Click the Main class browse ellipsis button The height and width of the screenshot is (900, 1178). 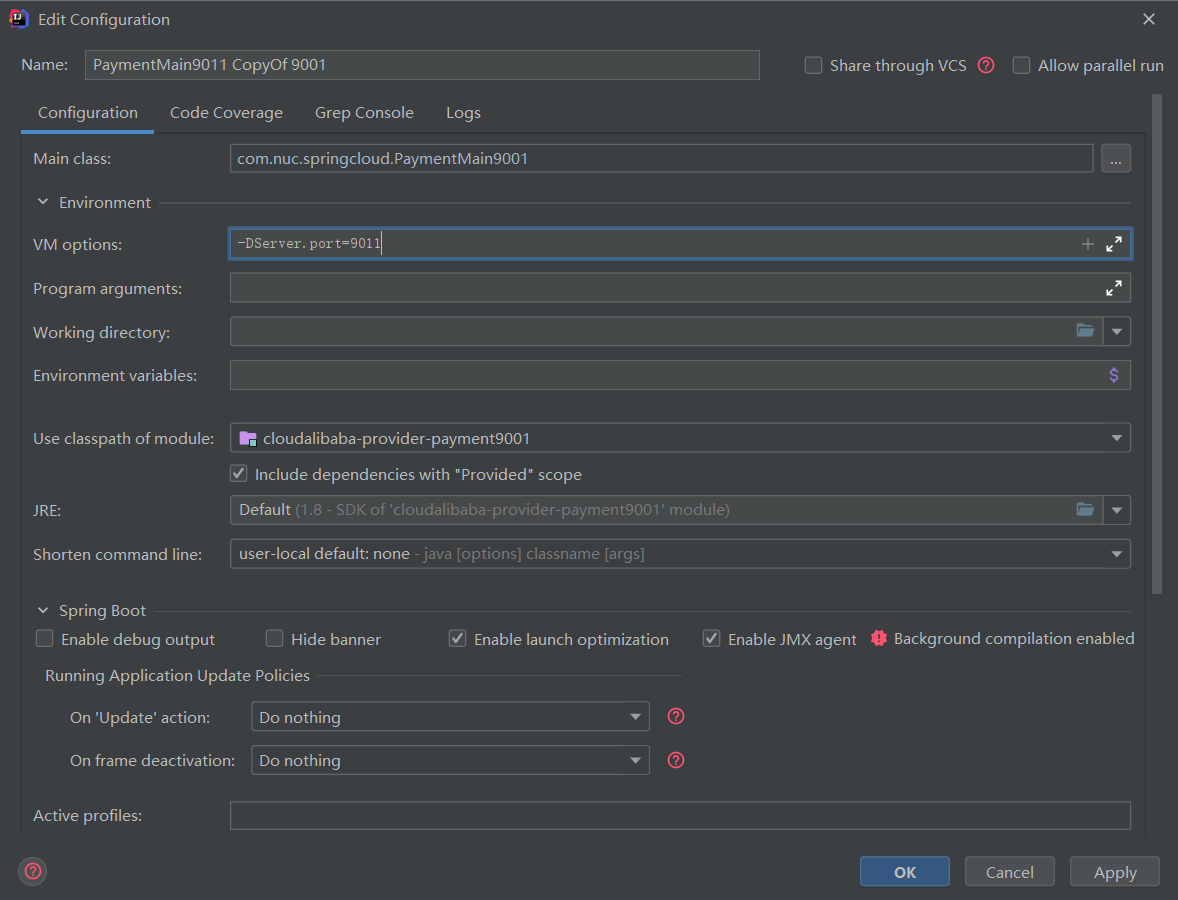click(x=1116, y=158)
